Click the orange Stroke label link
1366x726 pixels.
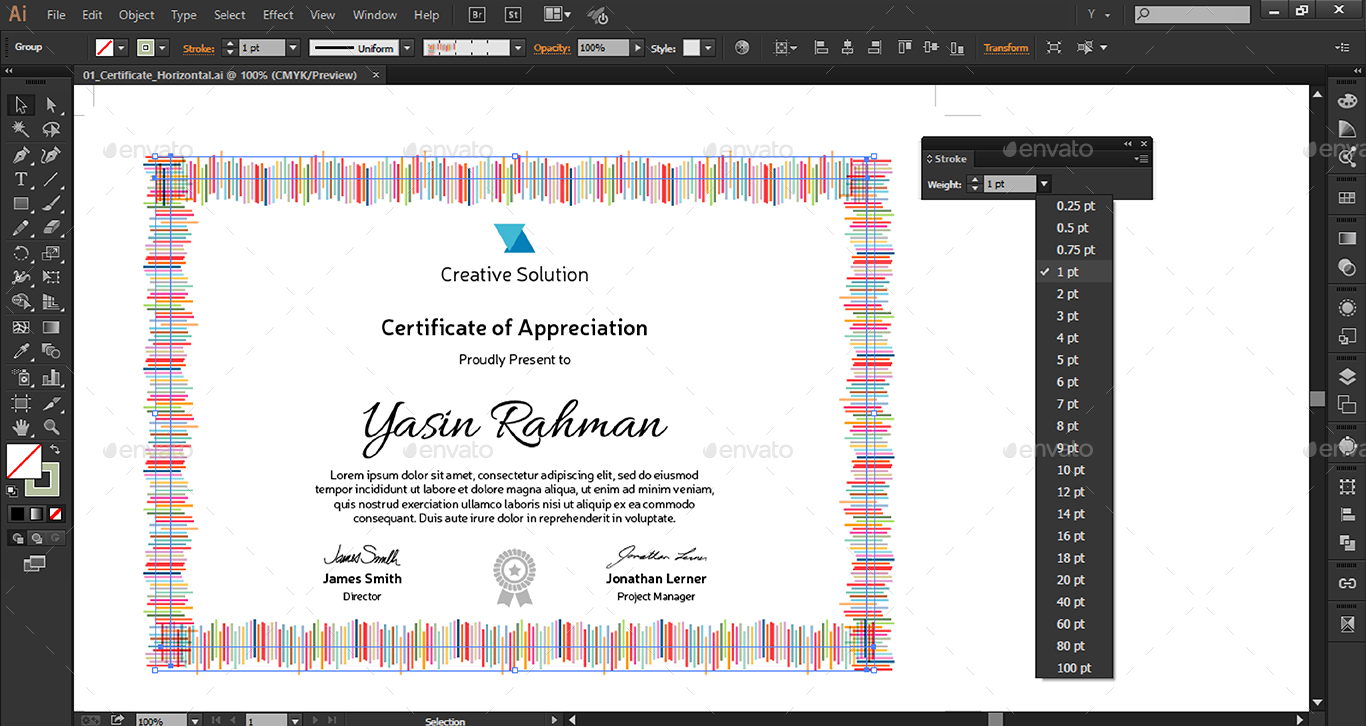[198, 48]
